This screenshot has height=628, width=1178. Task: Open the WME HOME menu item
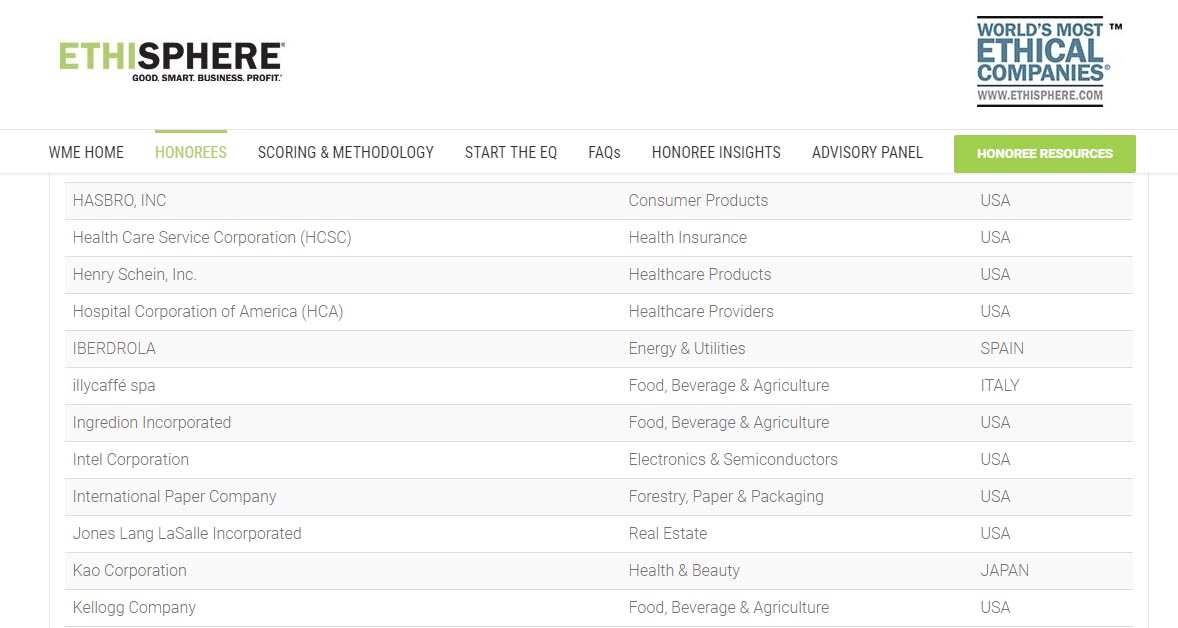[x=86, y=153]
